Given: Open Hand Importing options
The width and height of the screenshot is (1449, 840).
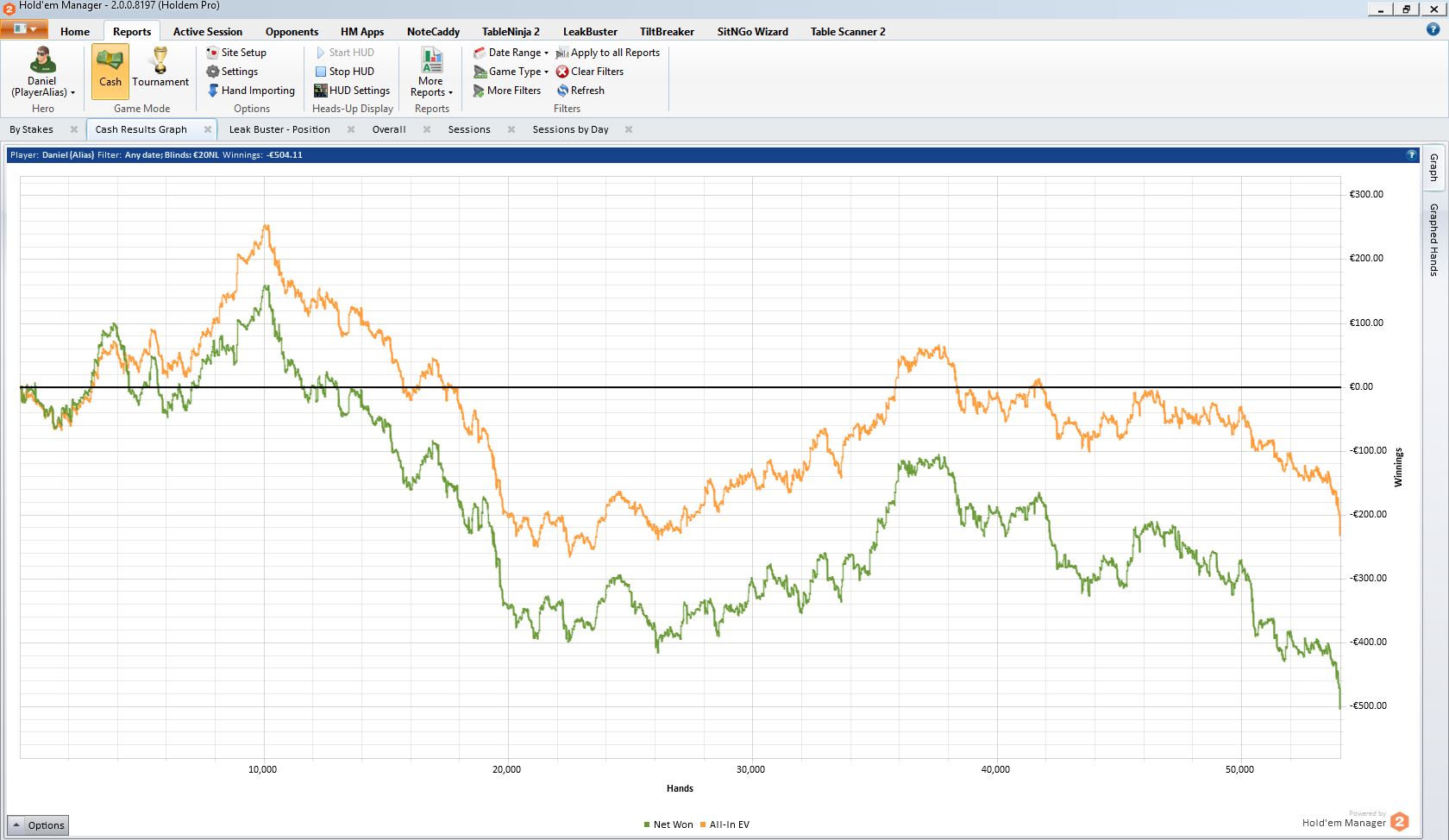Looking at the screenshot, I should (251, 91).
